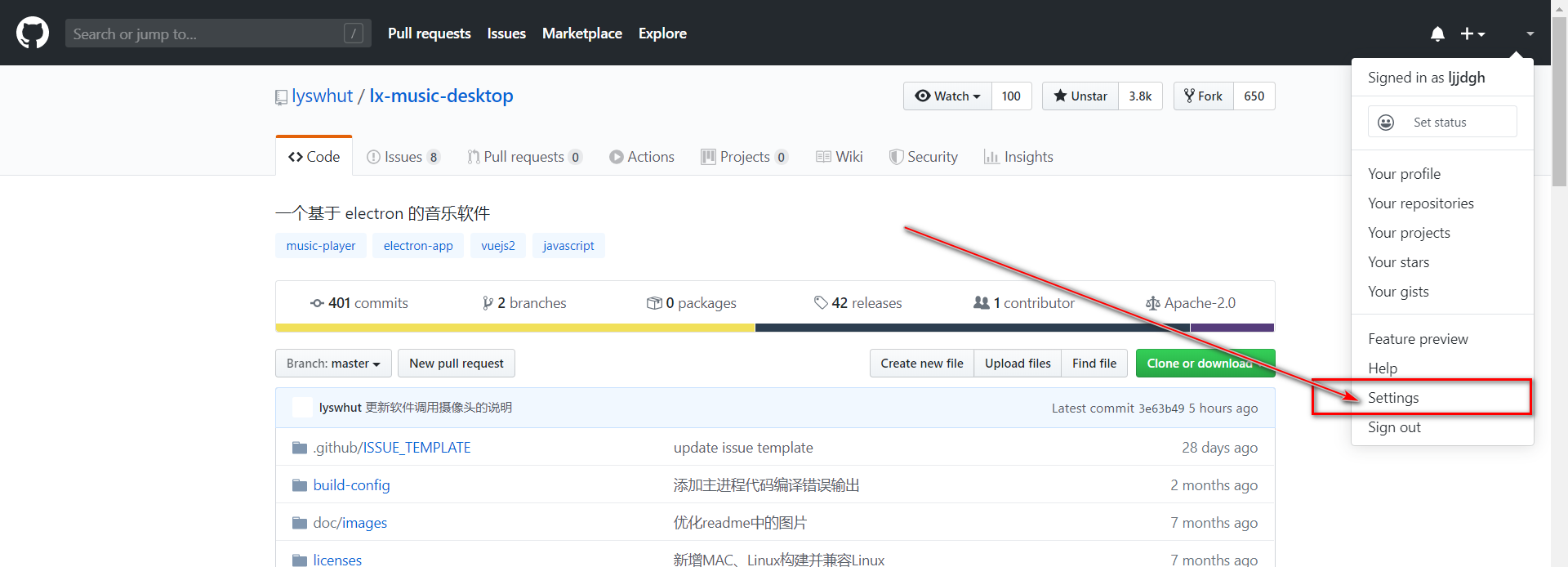The height and width of the screenshot is (567, 1568).
Task: Sign out from user menu
Action: pos(1442,427)
